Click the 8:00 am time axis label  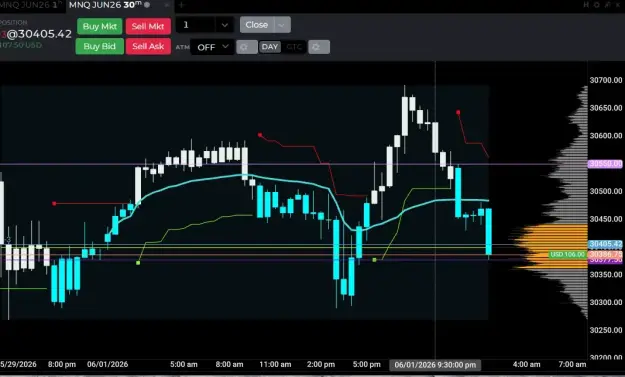point(229,364)
